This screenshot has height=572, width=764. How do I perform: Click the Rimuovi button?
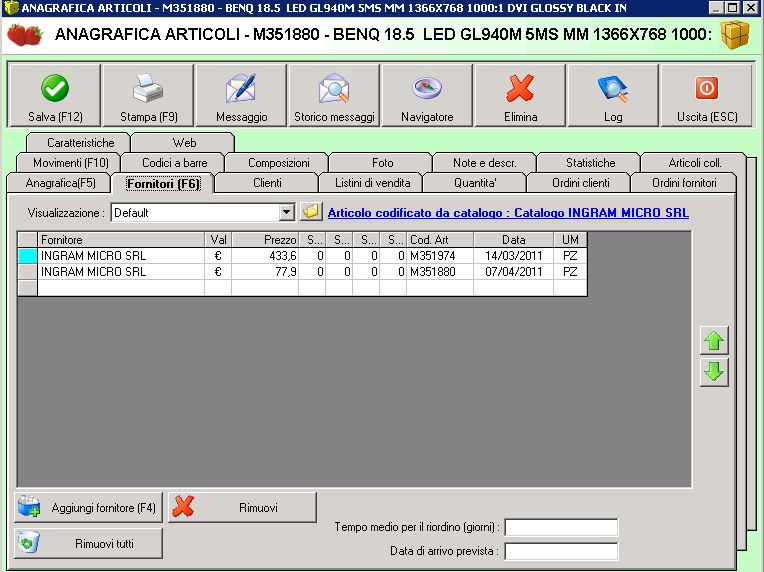[x=242, y=508]
